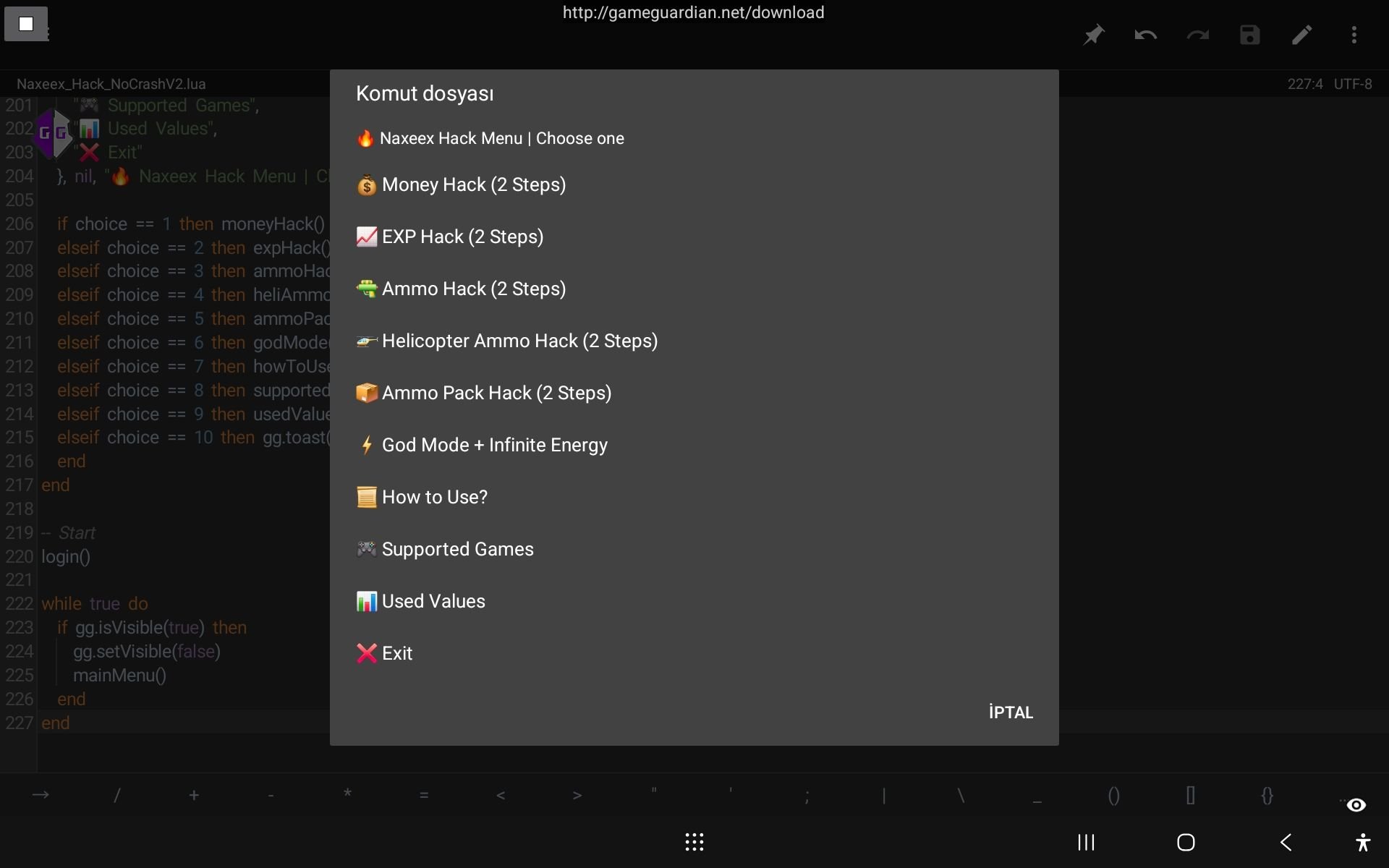
Task: Click the İPTAL cancel button
Action: pos(1011,712)
